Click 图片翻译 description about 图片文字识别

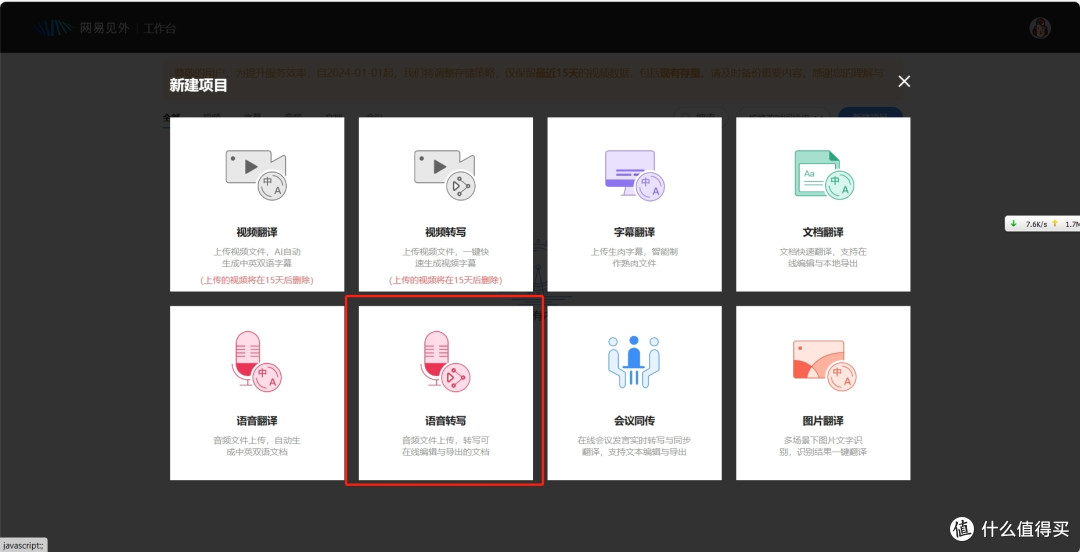823,446
